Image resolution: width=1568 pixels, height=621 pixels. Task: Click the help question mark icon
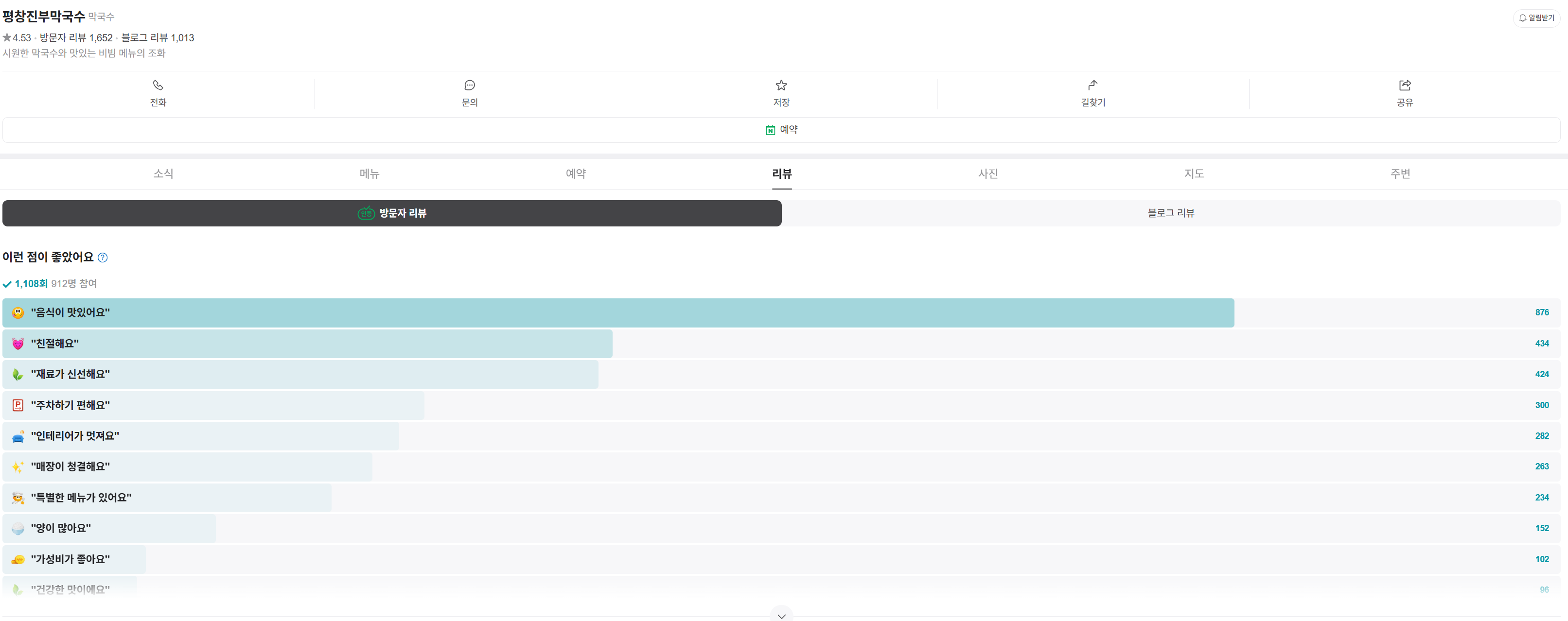(x=103, y=258)
